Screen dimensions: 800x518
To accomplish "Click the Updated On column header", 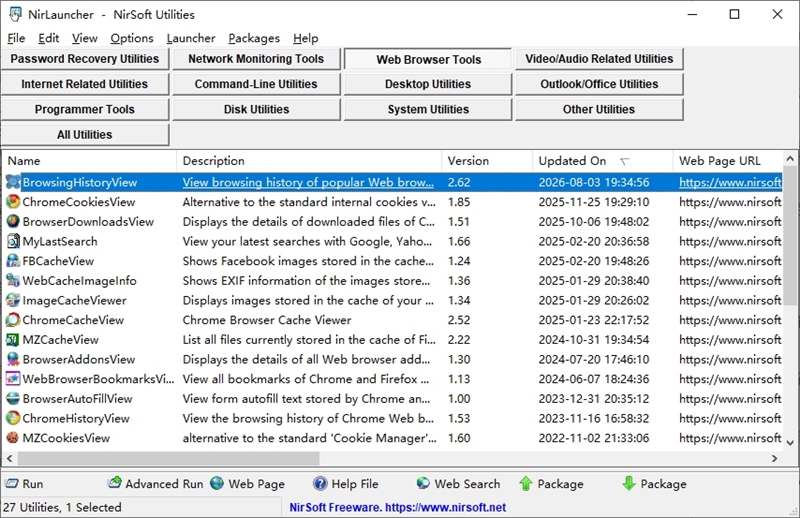I will pyautogui.click(x=603, y=161).
